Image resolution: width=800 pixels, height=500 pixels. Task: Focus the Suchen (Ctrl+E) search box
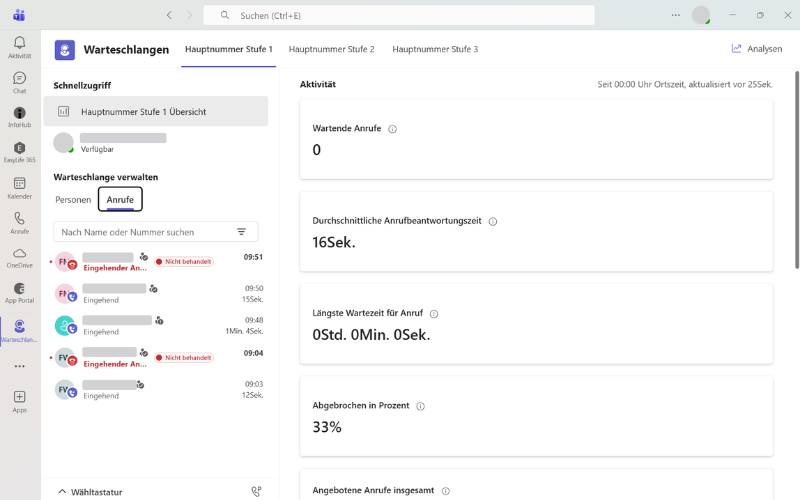(399, 15)
